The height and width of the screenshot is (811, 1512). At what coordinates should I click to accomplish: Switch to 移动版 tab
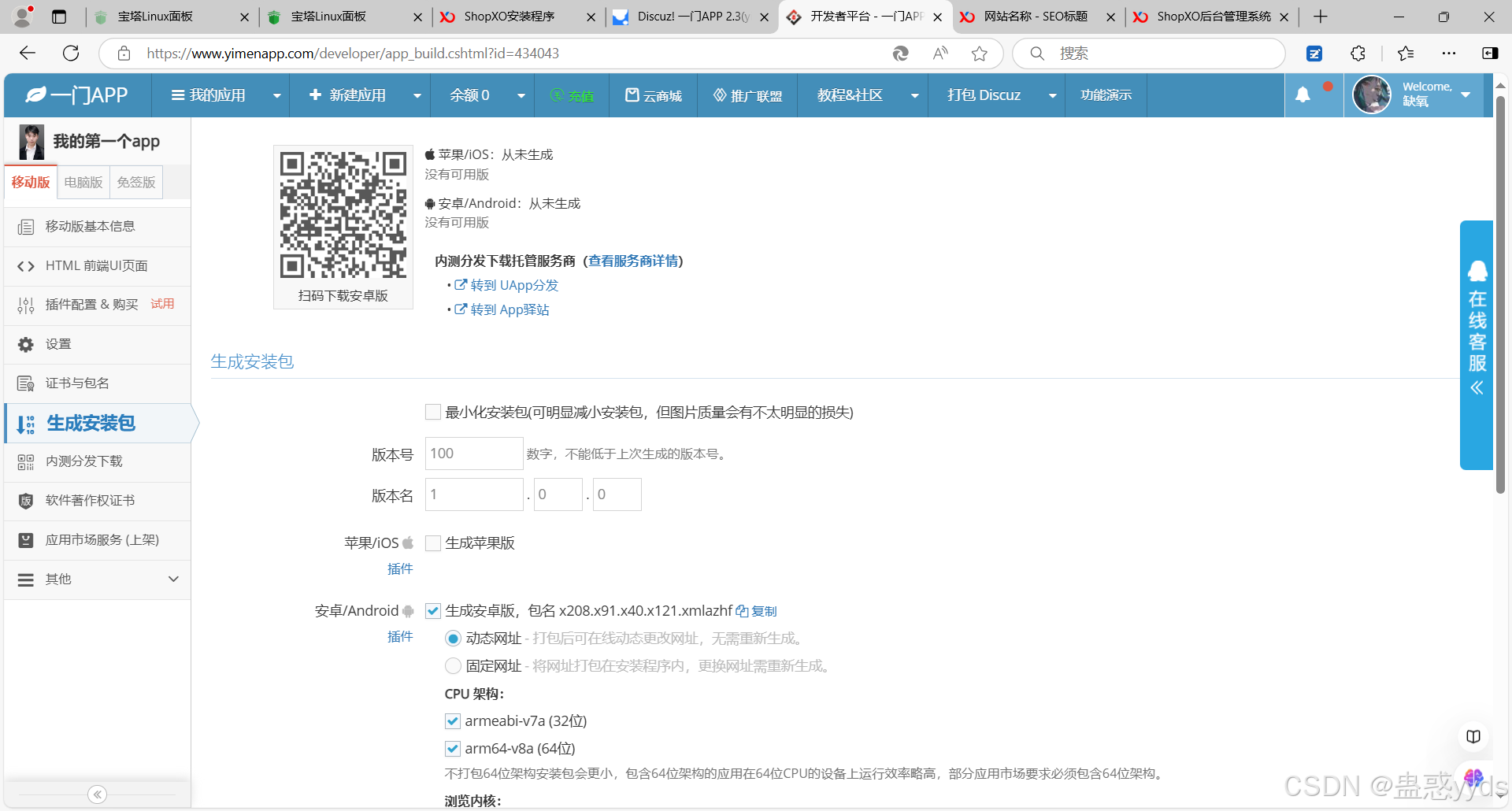pyautogui.click(x=31, y=182)
